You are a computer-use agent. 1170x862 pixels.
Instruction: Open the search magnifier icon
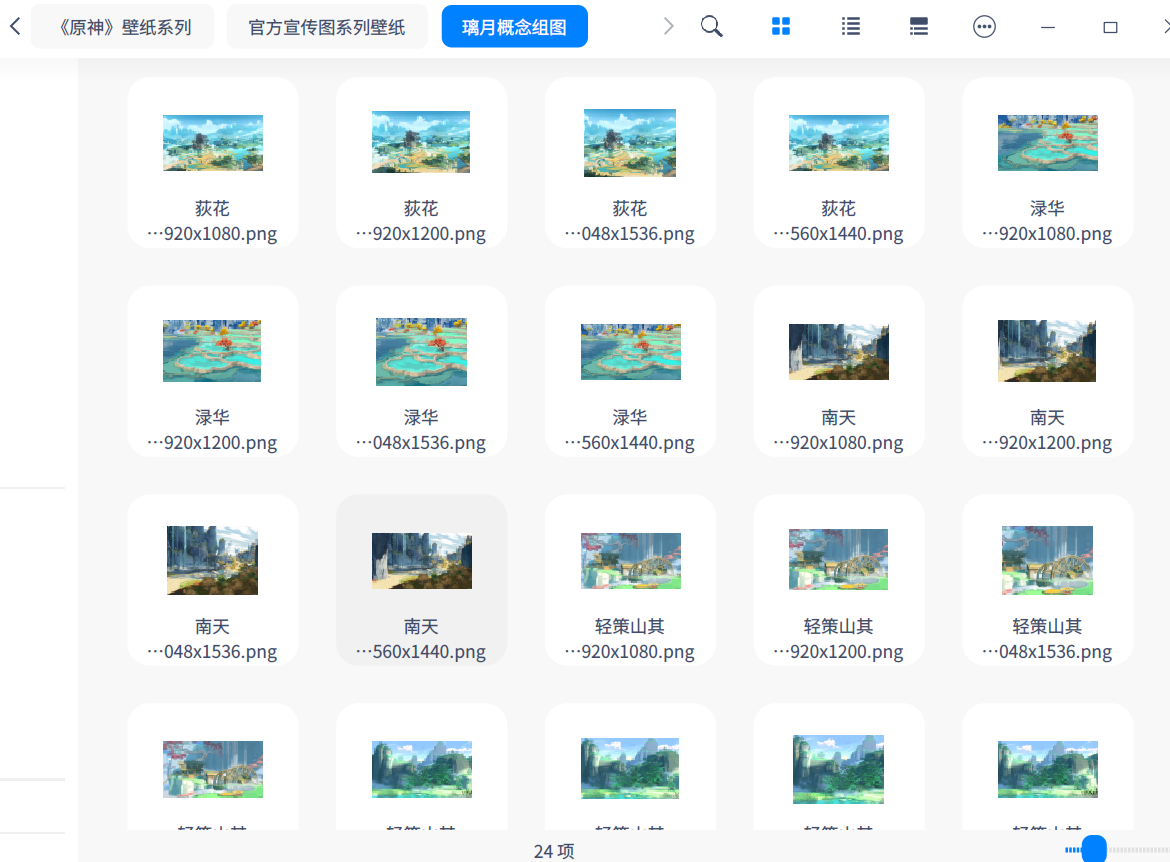711,27
